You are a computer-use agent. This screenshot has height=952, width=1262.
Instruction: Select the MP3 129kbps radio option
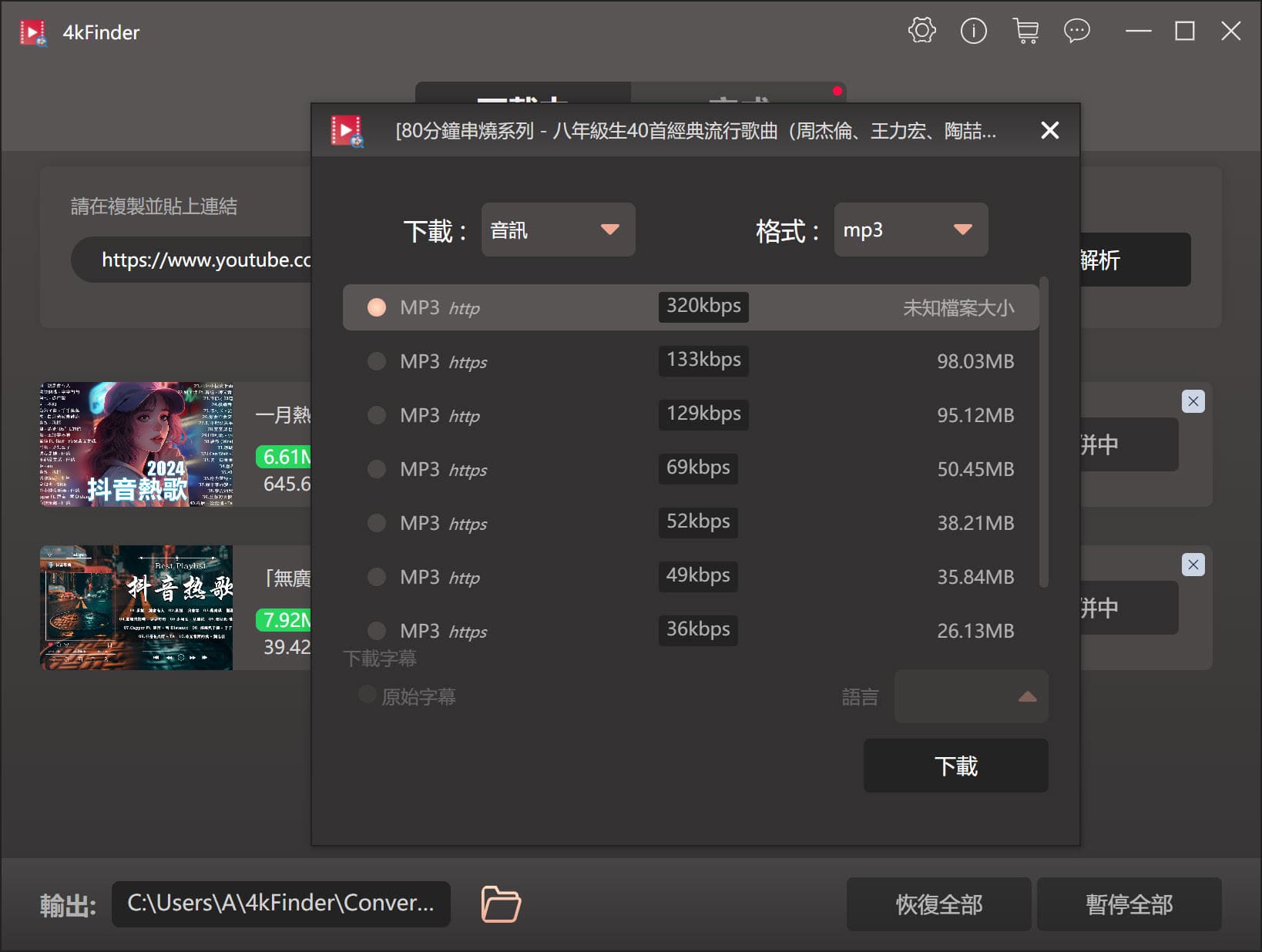[377, 415]
